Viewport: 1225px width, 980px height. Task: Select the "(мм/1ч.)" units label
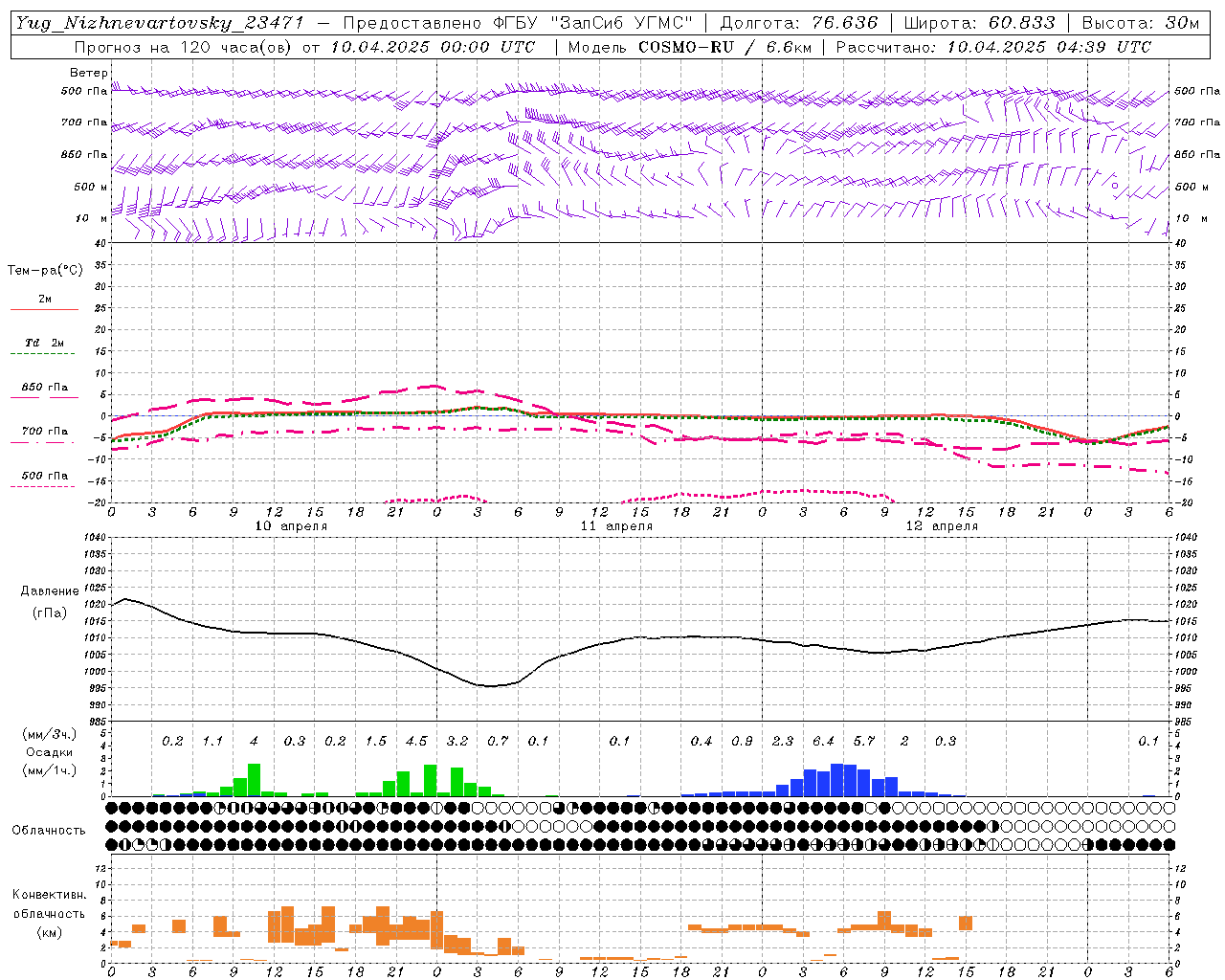(x=49, y=770)
